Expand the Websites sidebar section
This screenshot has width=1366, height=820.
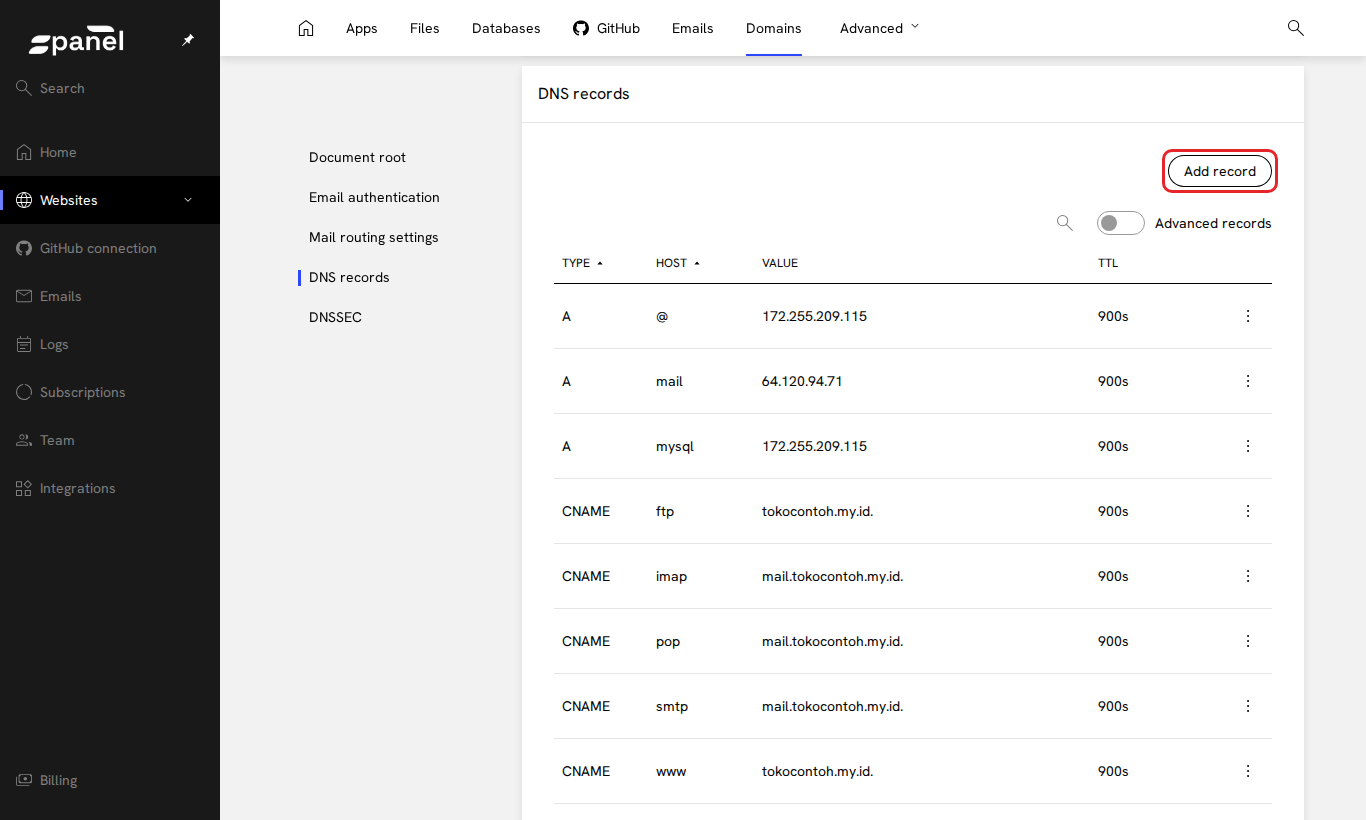coord(110,200)
